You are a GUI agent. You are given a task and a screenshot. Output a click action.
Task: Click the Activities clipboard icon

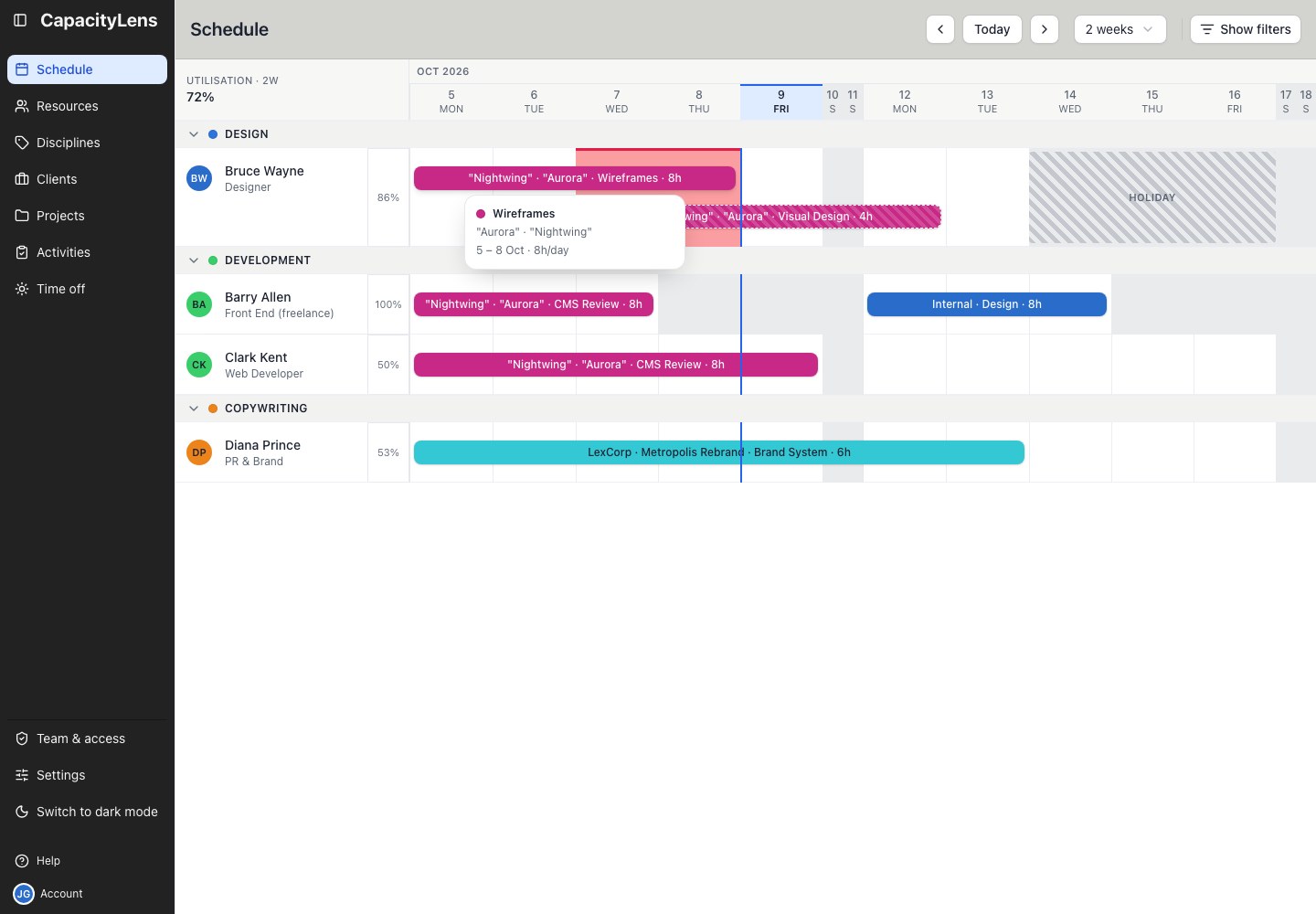point(22,252)
